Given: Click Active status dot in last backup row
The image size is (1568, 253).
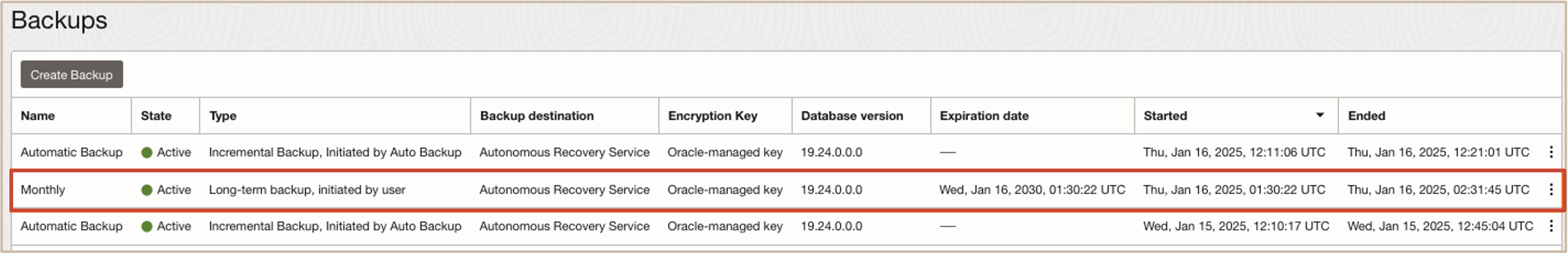Looking at the screenshot, I should coord(147,226).
